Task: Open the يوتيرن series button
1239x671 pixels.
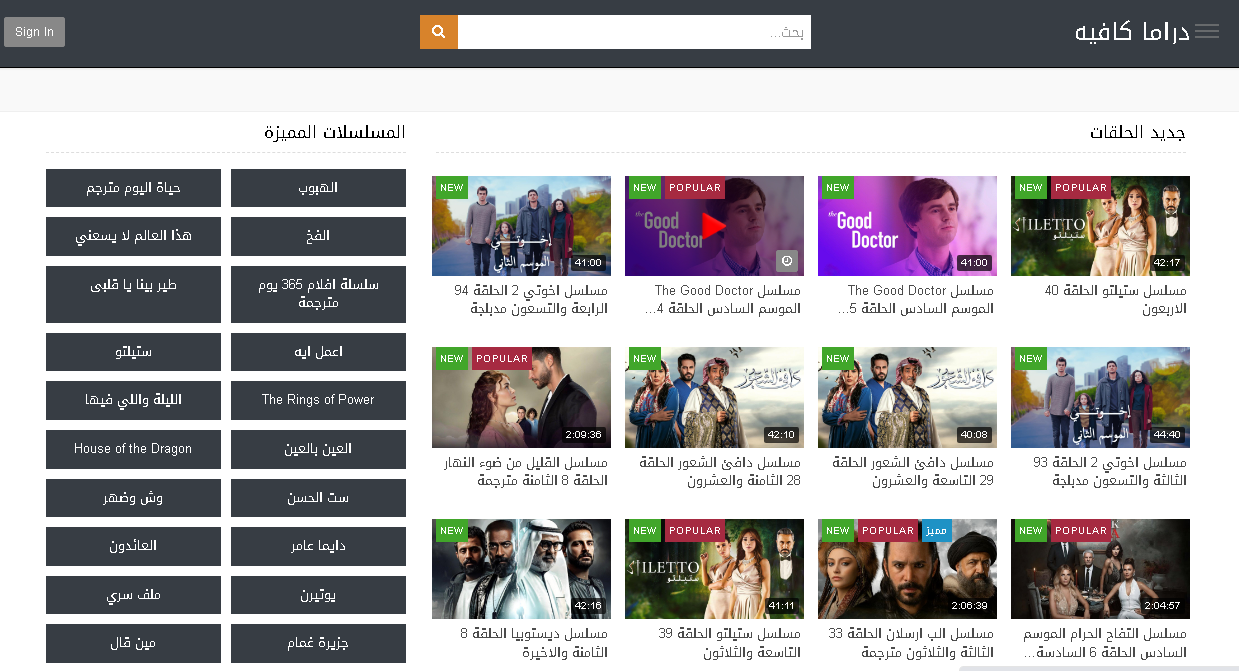Action: (x=318, y=595)
